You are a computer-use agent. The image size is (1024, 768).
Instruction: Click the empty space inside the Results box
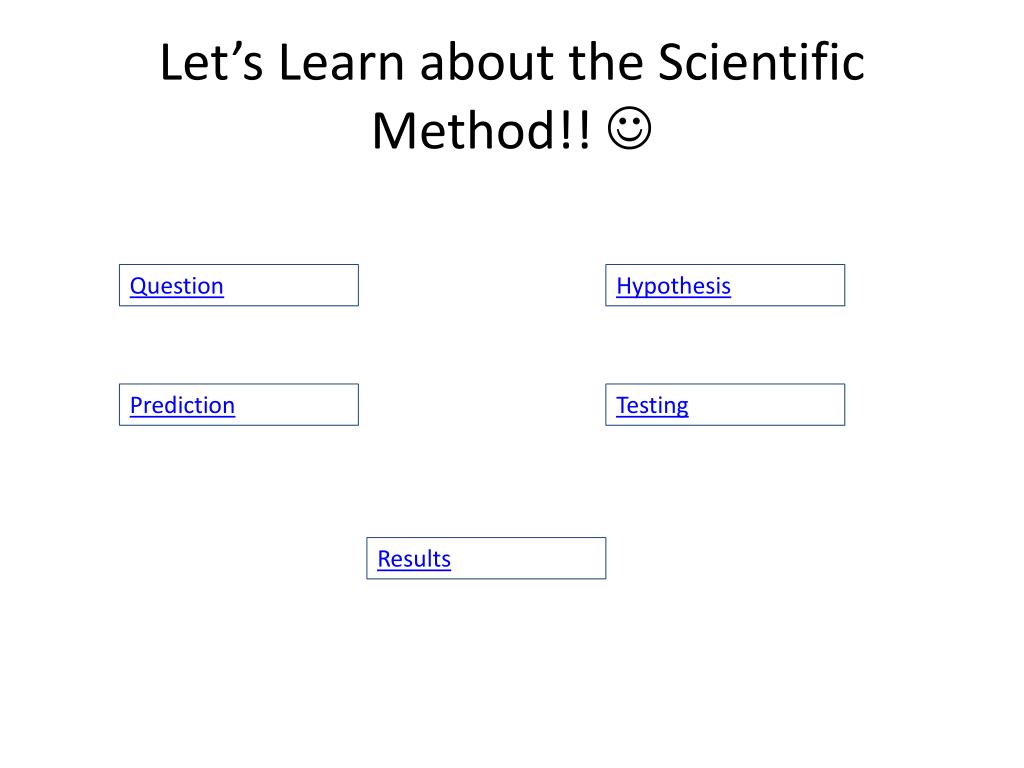[528, 558]
